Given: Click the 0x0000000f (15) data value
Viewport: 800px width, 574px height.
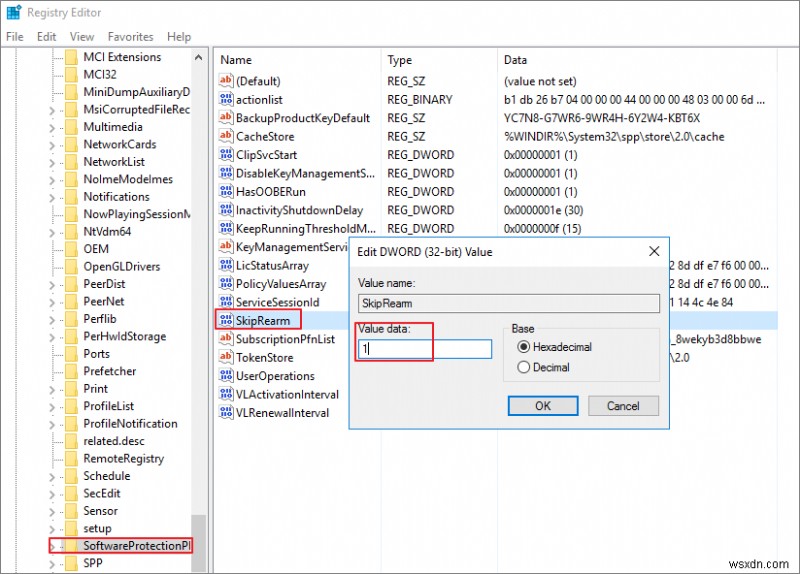Looking at the screenshot, I should (542, 229).
